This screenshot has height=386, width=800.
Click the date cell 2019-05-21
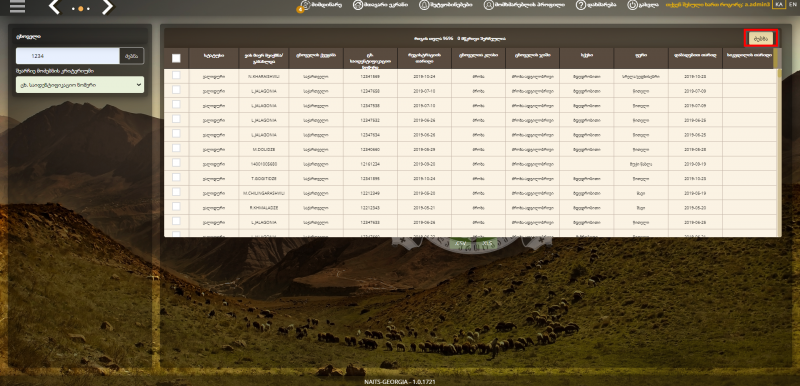(x=424, y=208)
